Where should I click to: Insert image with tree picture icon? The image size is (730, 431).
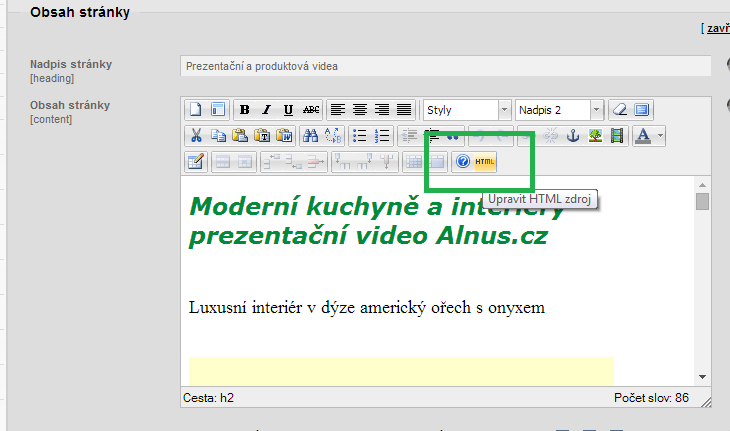[x=595, y=136]
